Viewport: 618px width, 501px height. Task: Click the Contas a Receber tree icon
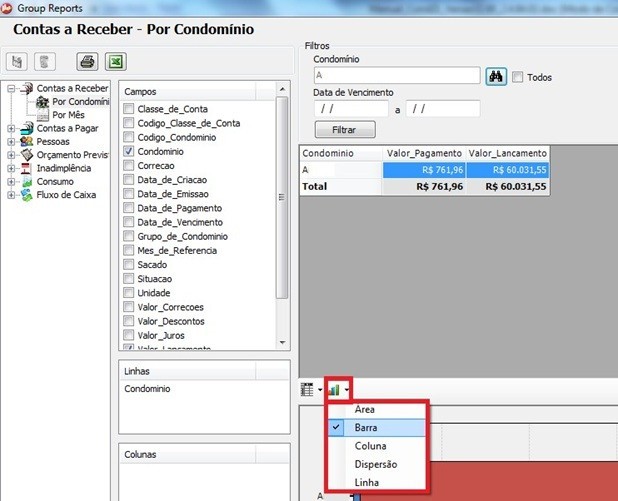[x=27, y=88]
